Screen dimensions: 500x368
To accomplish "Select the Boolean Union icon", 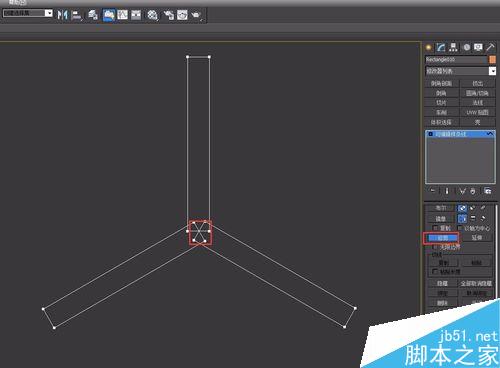I will click(462, 208).
